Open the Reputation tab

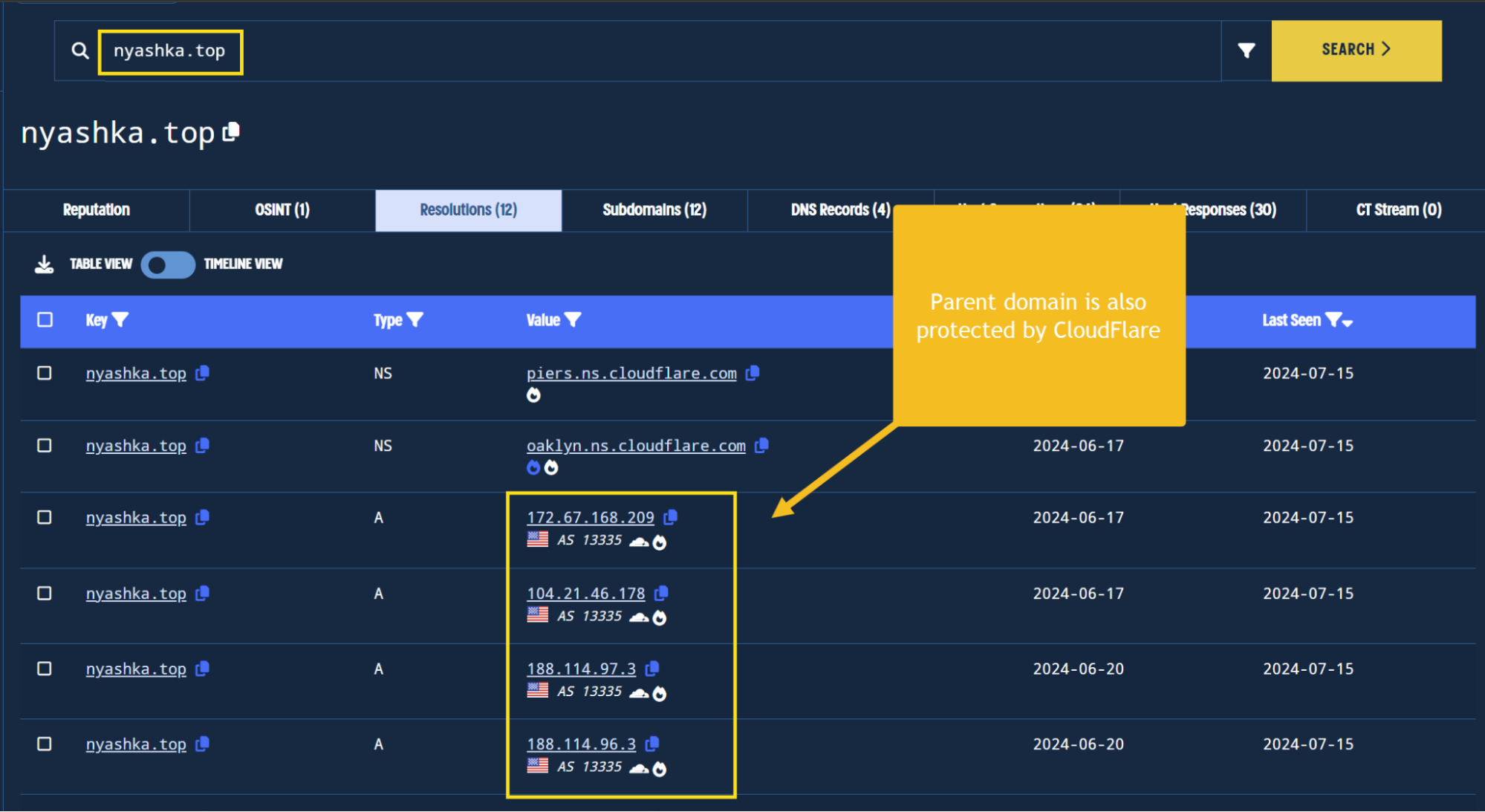click(97, 210)
